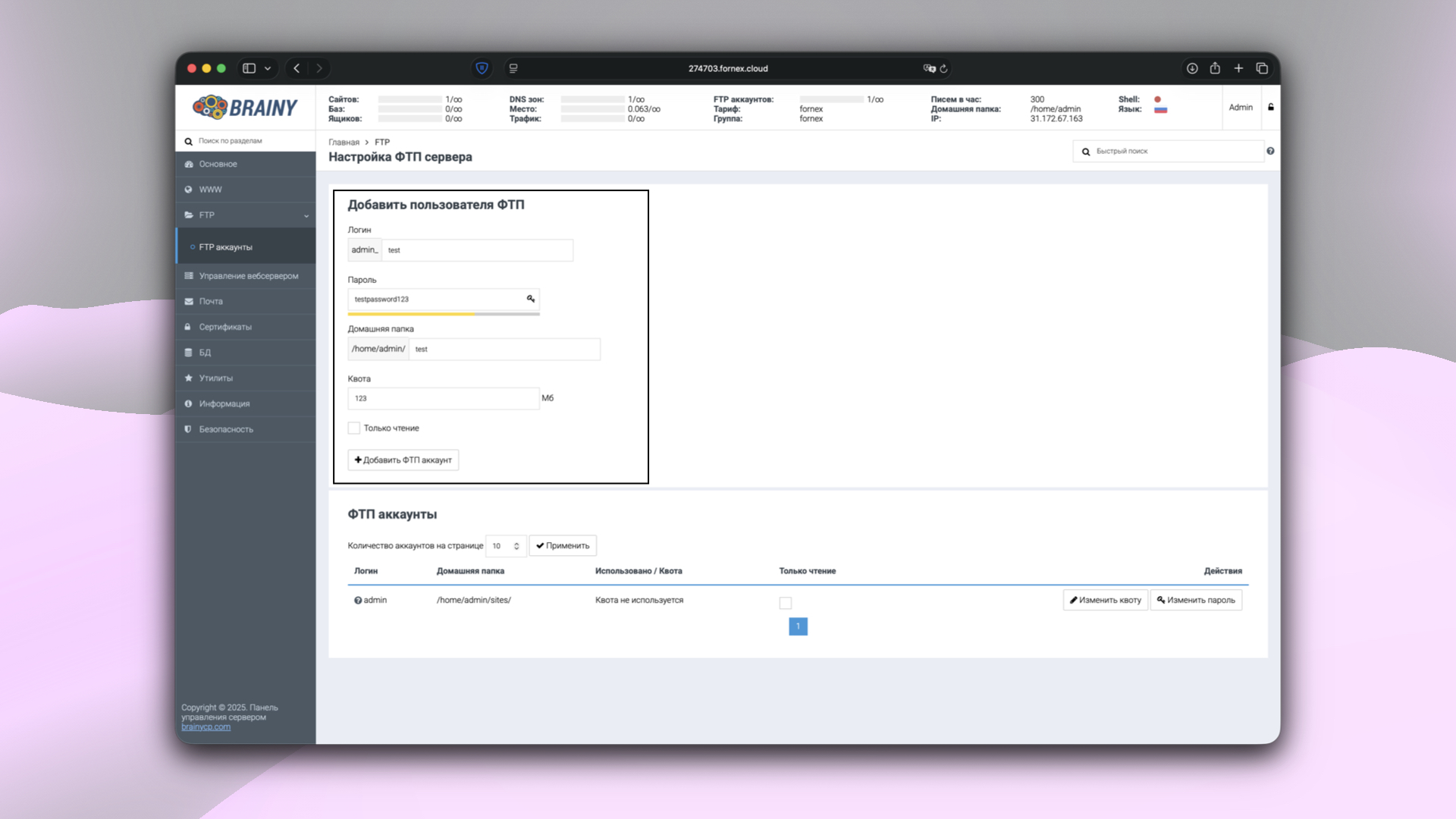Click the Добавить ФТП аккаунт button
Image resolution: width=1456 pixels, height=819 pixels.
pos(403,460)
